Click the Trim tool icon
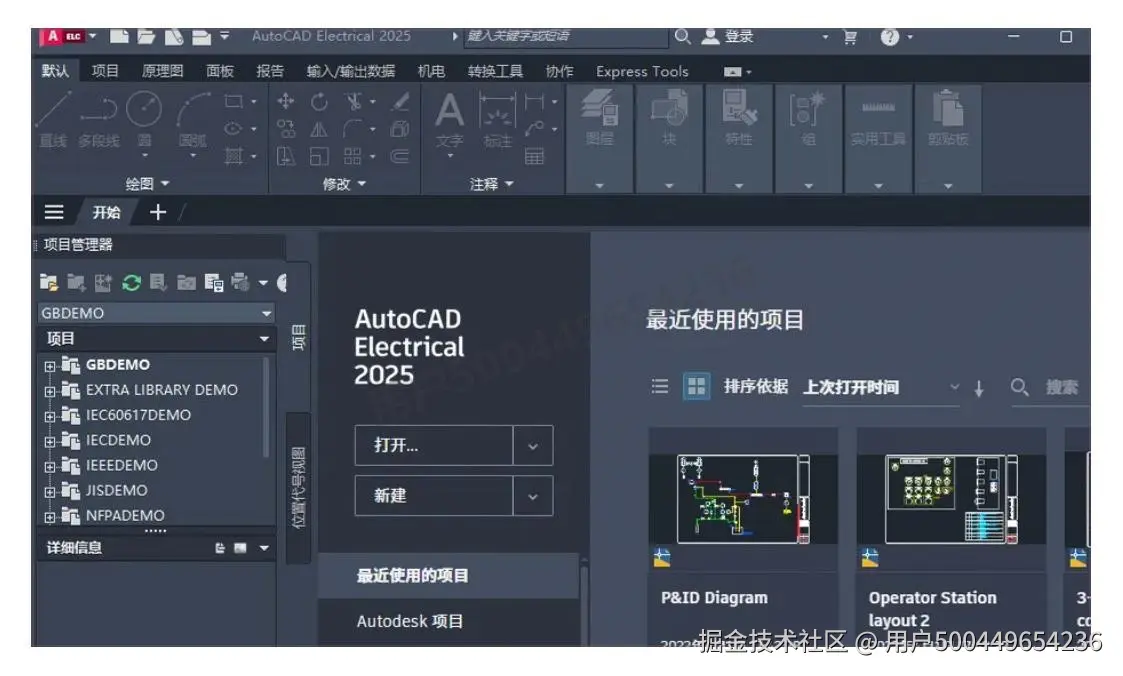Image resolution: width=1123 pixels, height=676 pixels. click(353, 102)
